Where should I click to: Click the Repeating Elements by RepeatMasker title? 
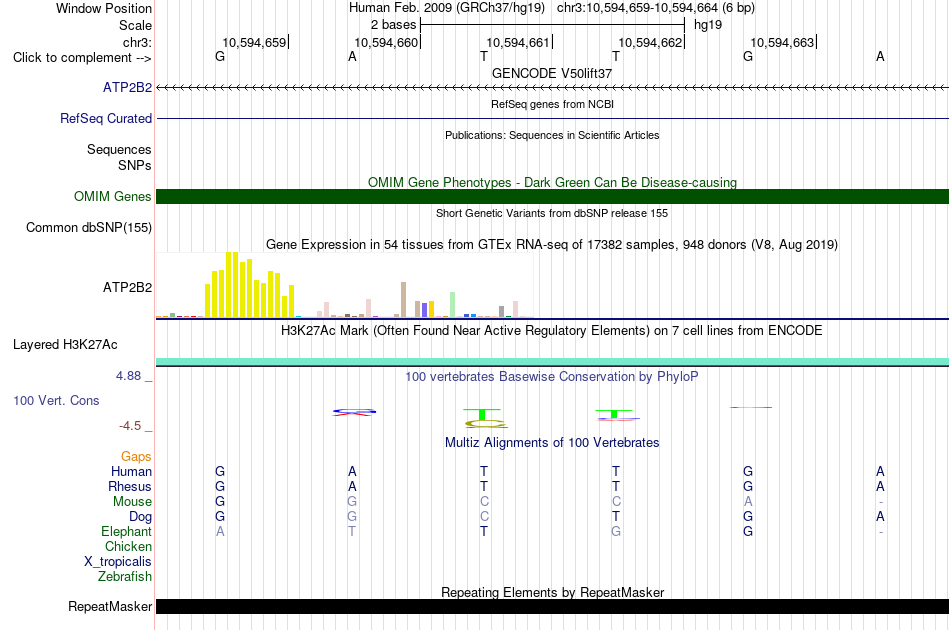[x=552, y=592]
